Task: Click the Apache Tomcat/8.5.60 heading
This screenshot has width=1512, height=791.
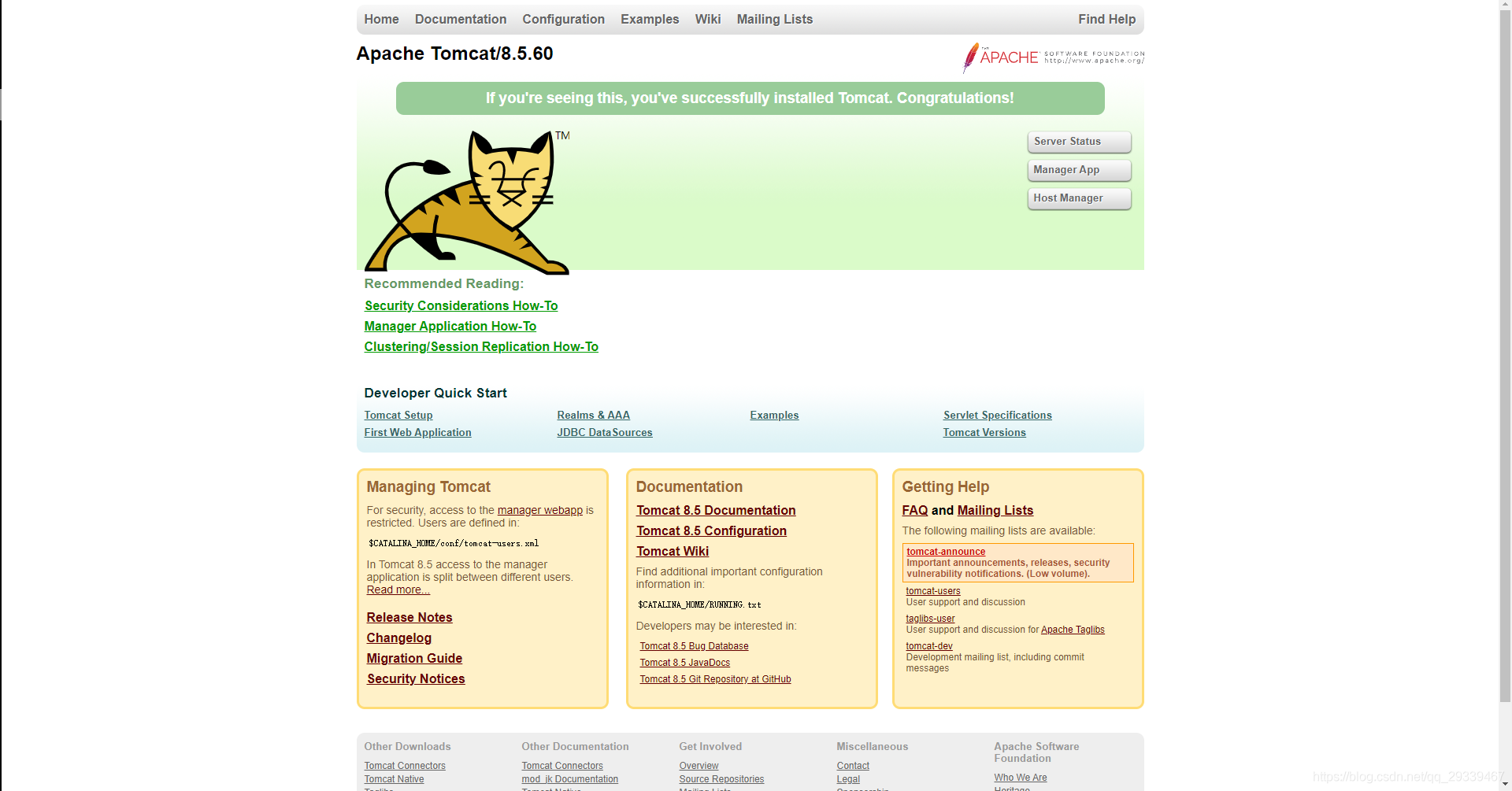Action: pos(454,54)
